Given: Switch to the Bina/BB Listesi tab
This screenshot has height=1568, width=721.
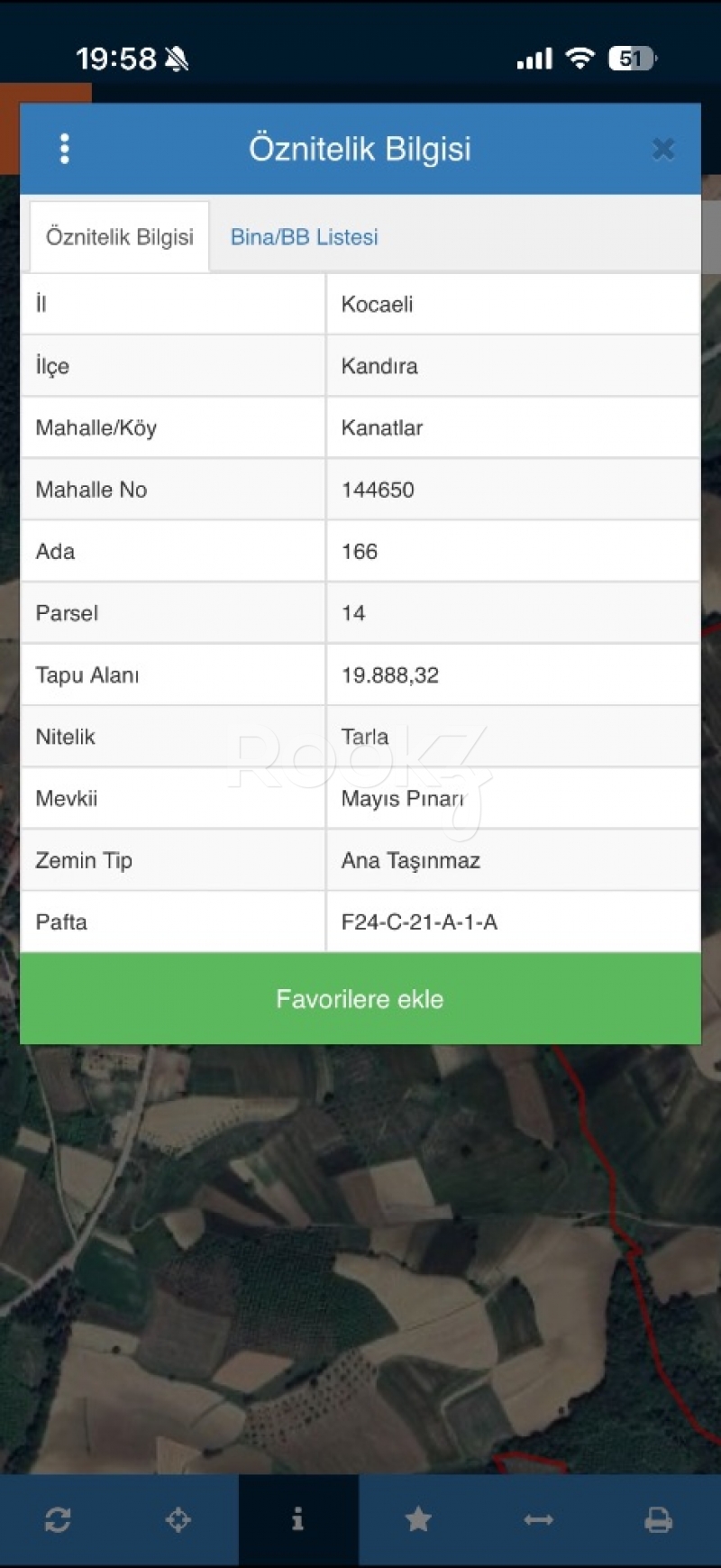Looking at the screenshot, I should pos(304,237).
